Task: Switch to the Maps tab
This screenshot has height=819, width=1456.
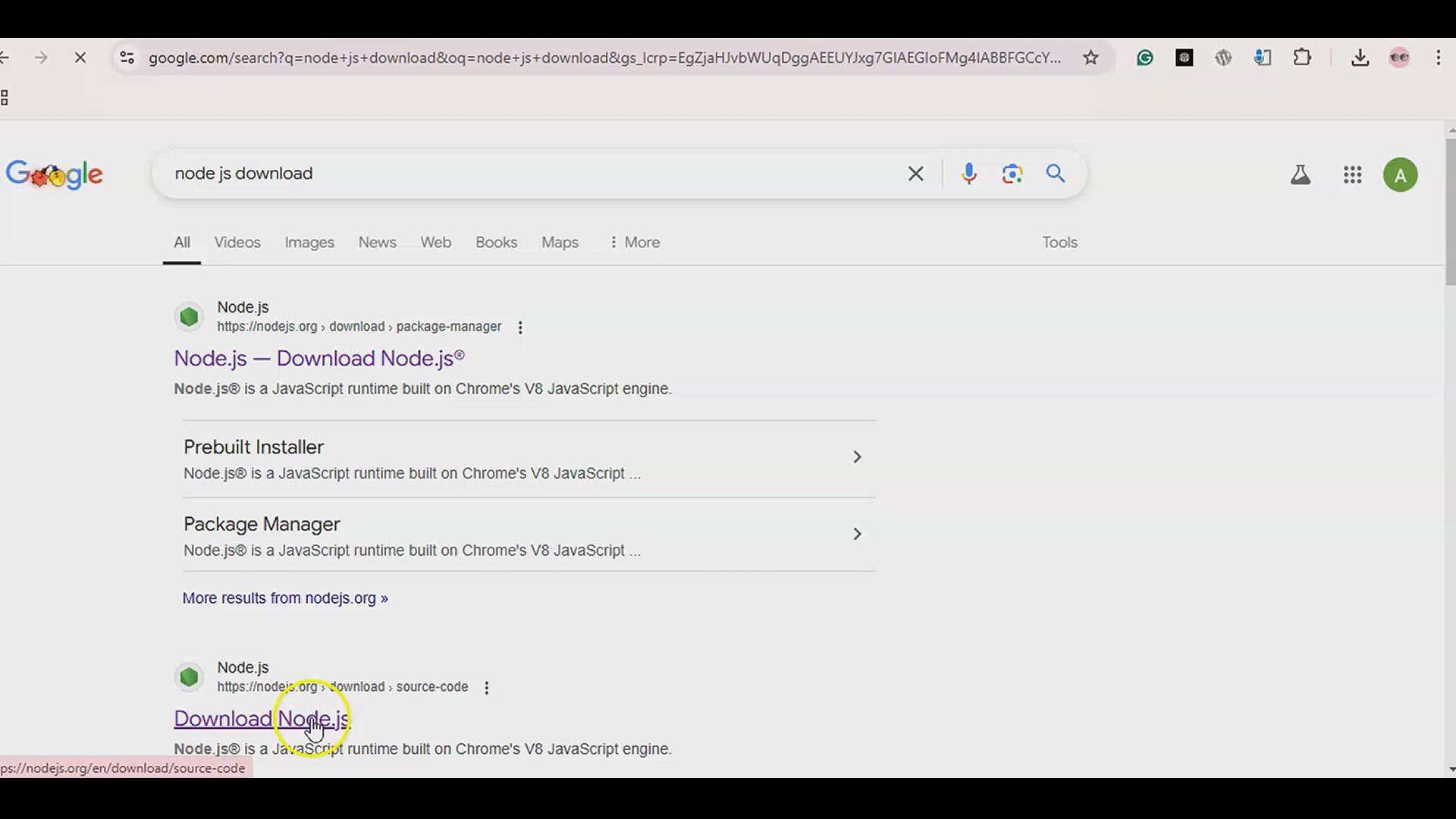Action: (560, 243)
